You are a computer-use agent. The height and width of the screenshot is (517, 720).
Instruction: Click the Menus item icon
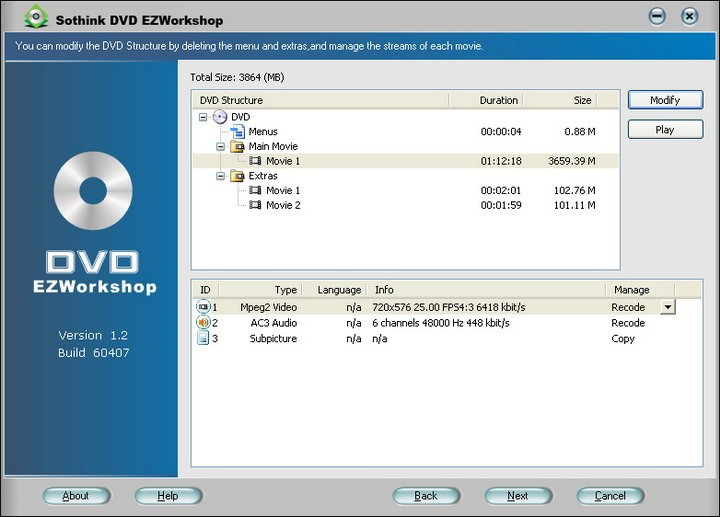click(x=238, y=132)
